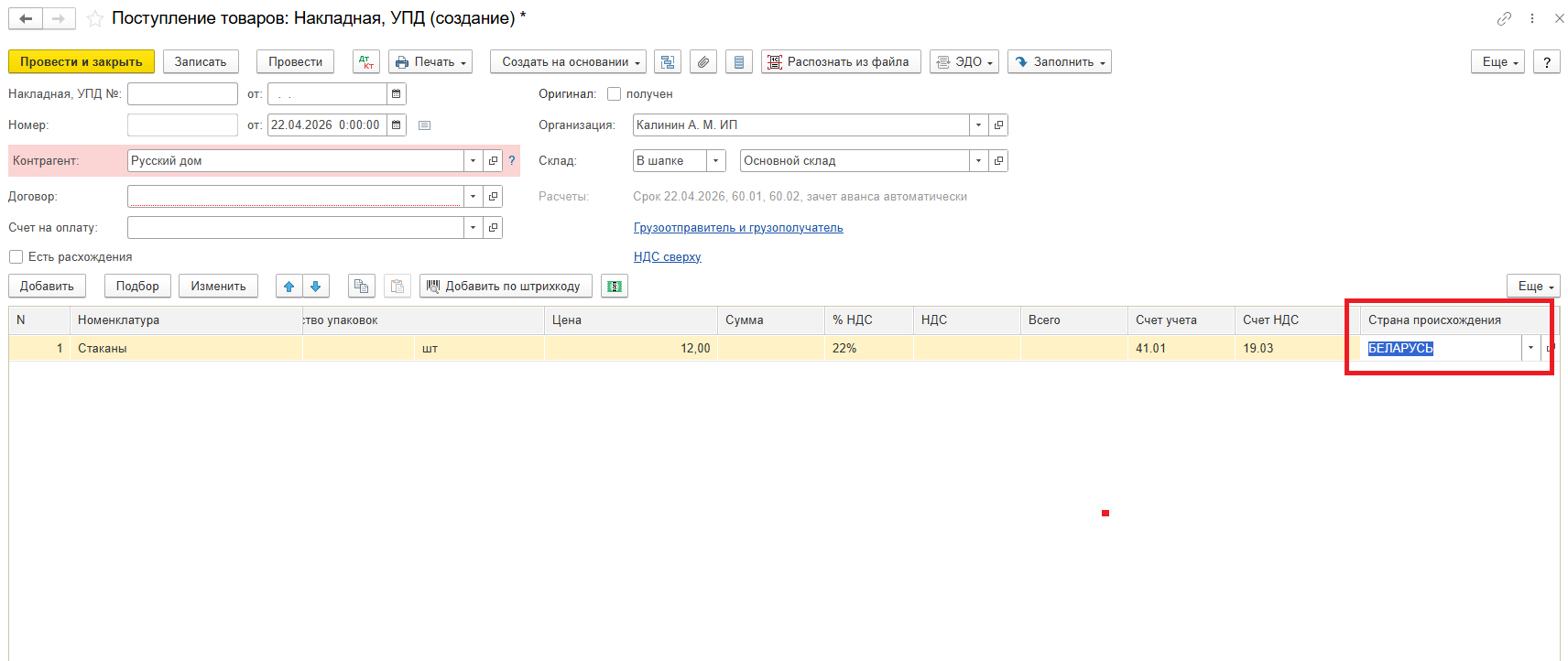Screen dimensions: 1568x661
Task: Expand Основной склад dropdown
Action: [978, 160]
